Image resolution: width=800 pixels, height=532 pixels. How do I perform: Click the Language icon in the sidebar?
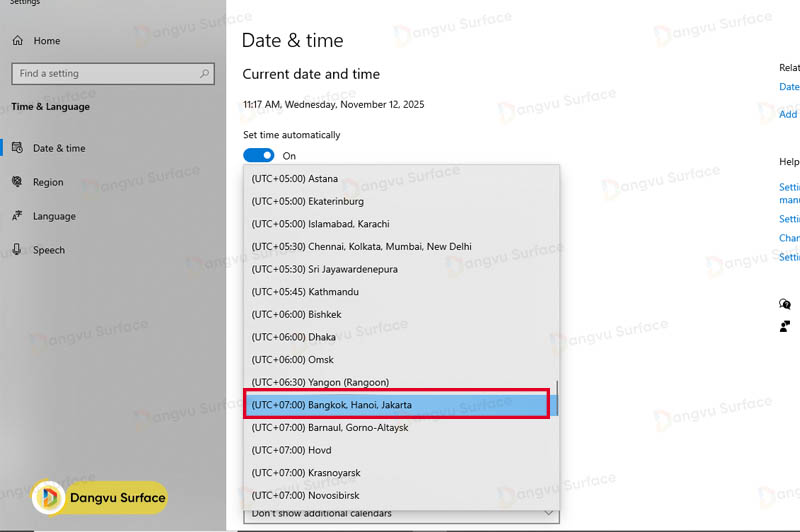click(x=18, y=216)
